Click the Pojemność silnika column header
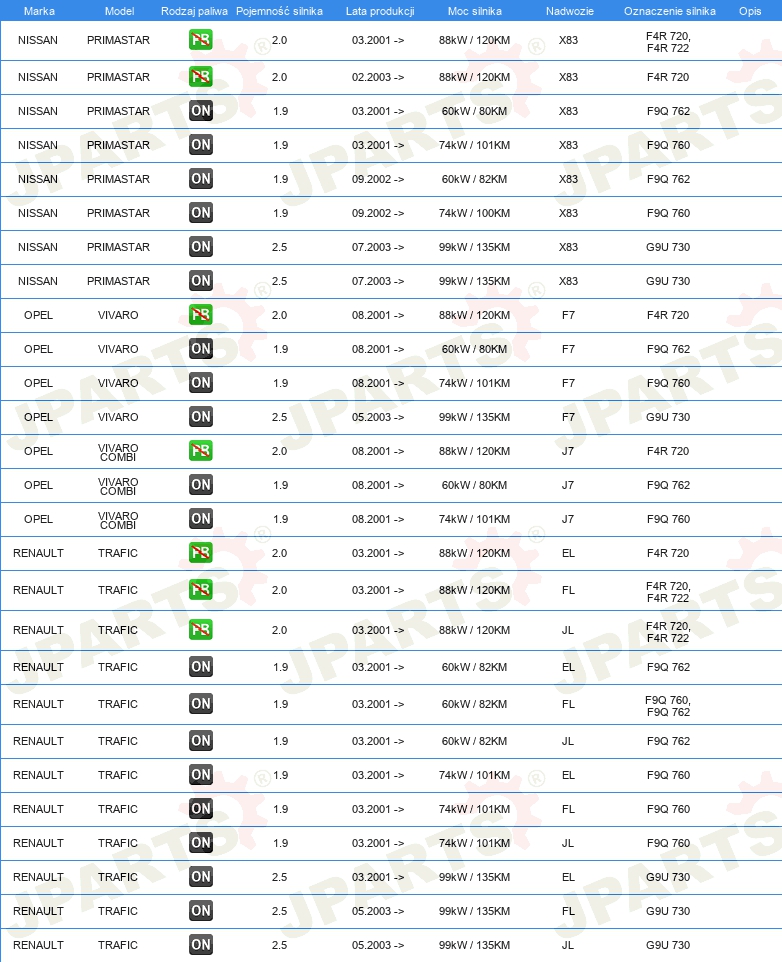 click(x=279, y=11)
